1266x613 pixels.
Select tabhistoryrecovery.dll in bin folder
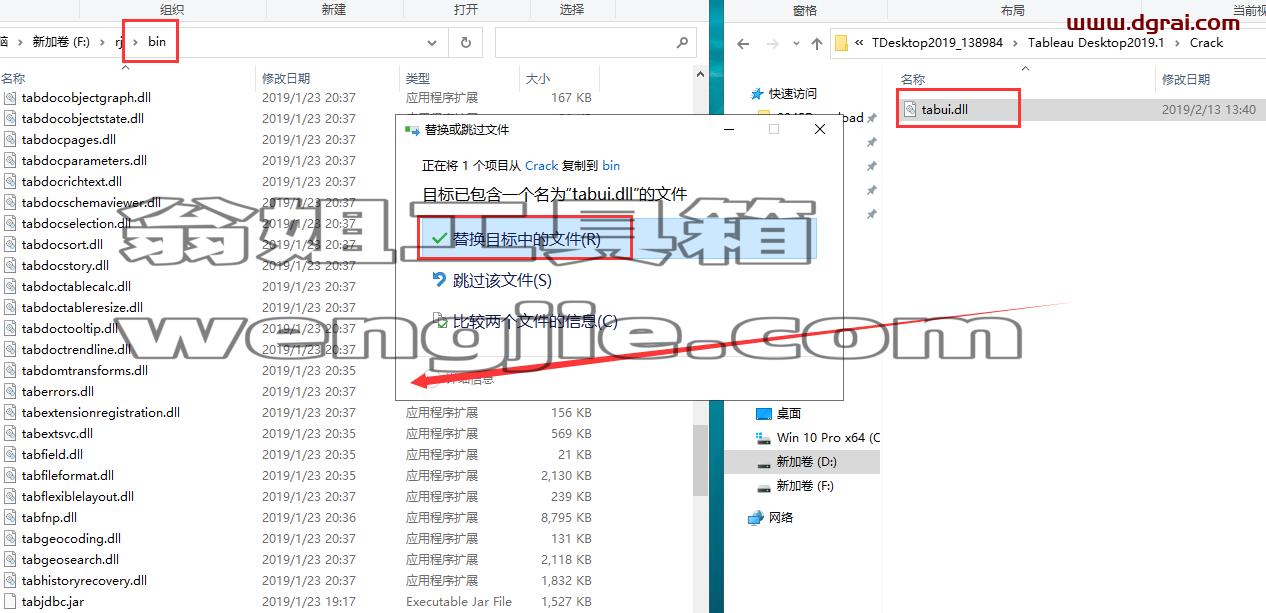tap(84, 581)
